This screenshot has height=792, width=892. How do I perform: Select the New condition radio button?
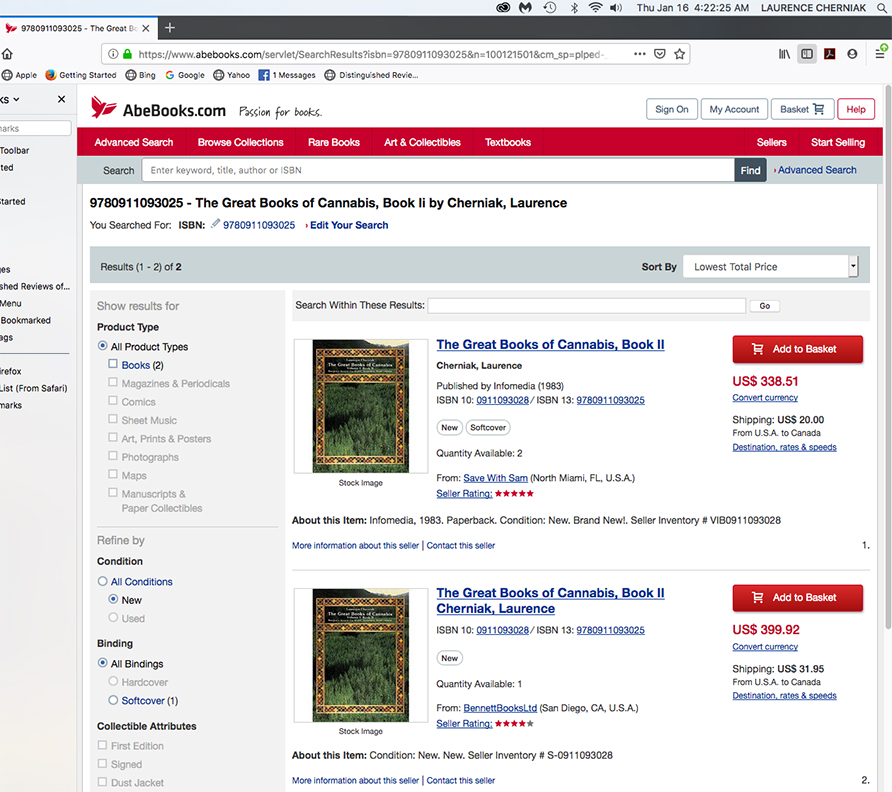tap(113, 599)
